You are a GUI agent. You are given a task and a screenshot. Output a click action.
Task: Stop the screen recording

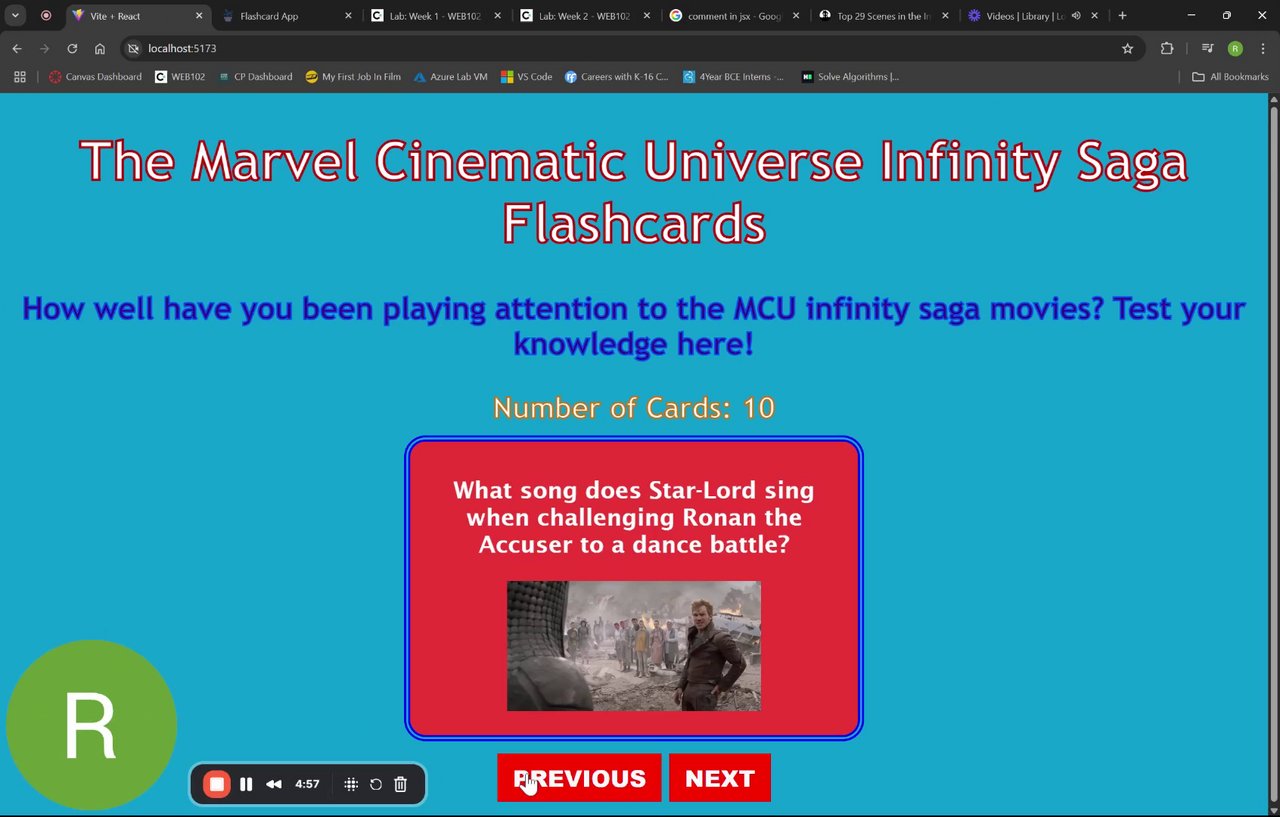tap(217, 784)
